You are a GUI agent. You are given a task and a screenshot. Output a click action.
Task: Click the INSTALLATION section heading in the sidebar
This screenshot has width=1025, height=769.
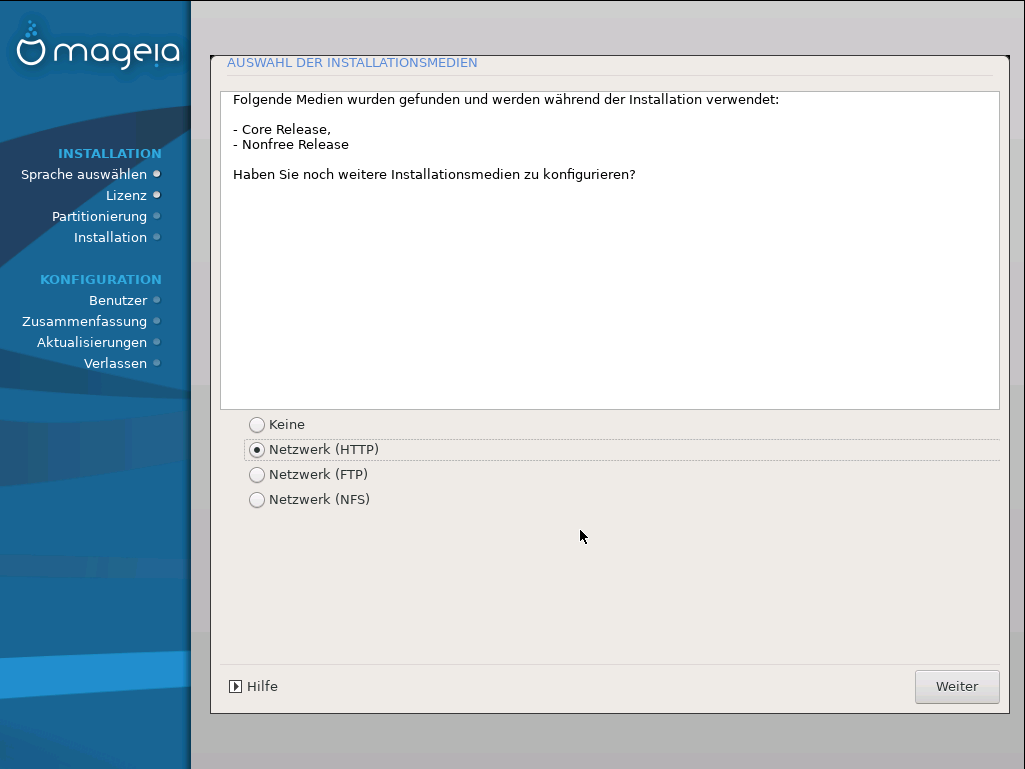pyautogui.click(x=109, y=153)
